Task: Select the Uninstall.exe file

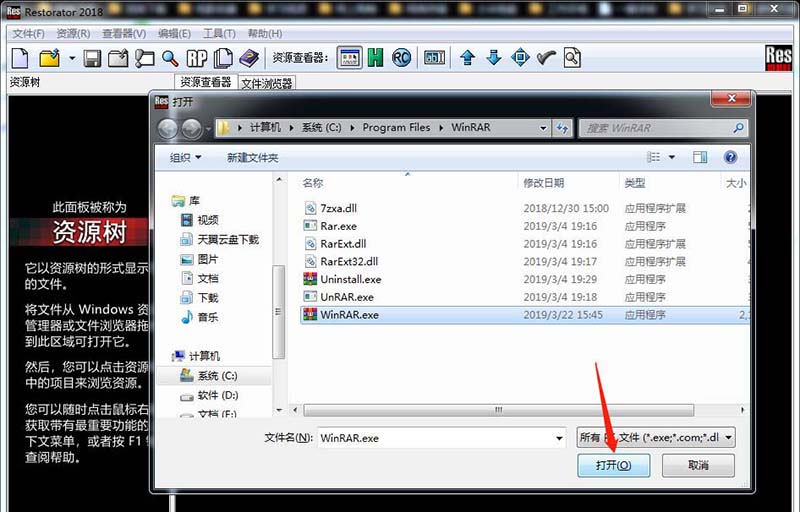Action: [342, 279]
